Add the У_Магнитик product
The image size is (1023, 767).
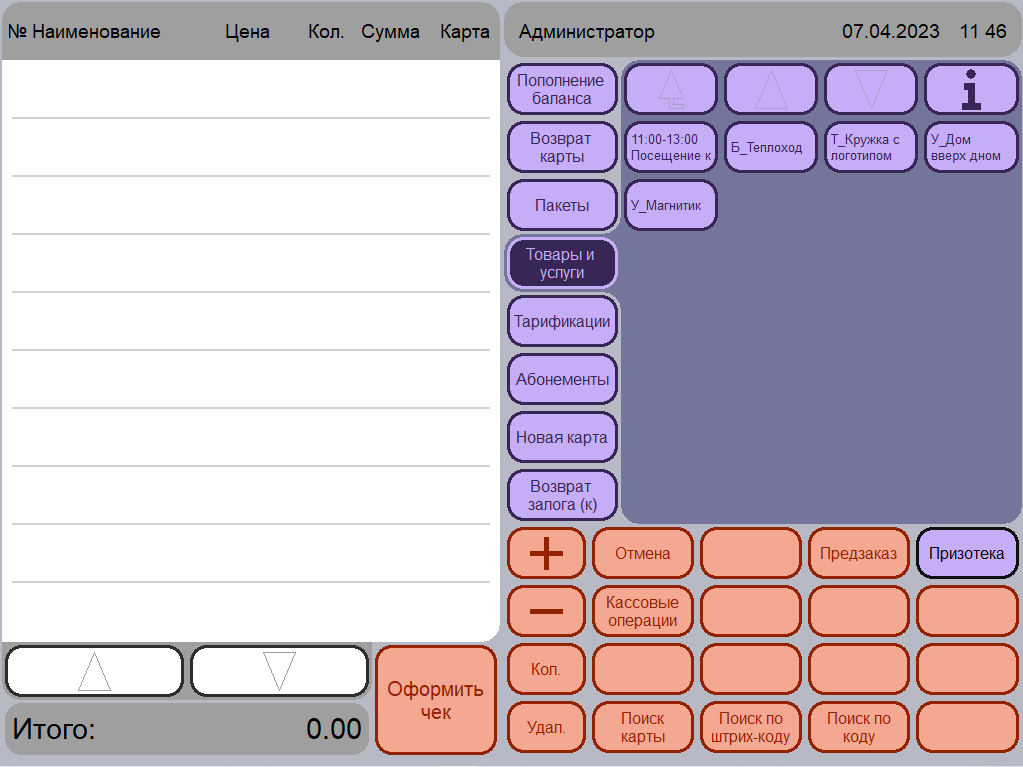671,205
